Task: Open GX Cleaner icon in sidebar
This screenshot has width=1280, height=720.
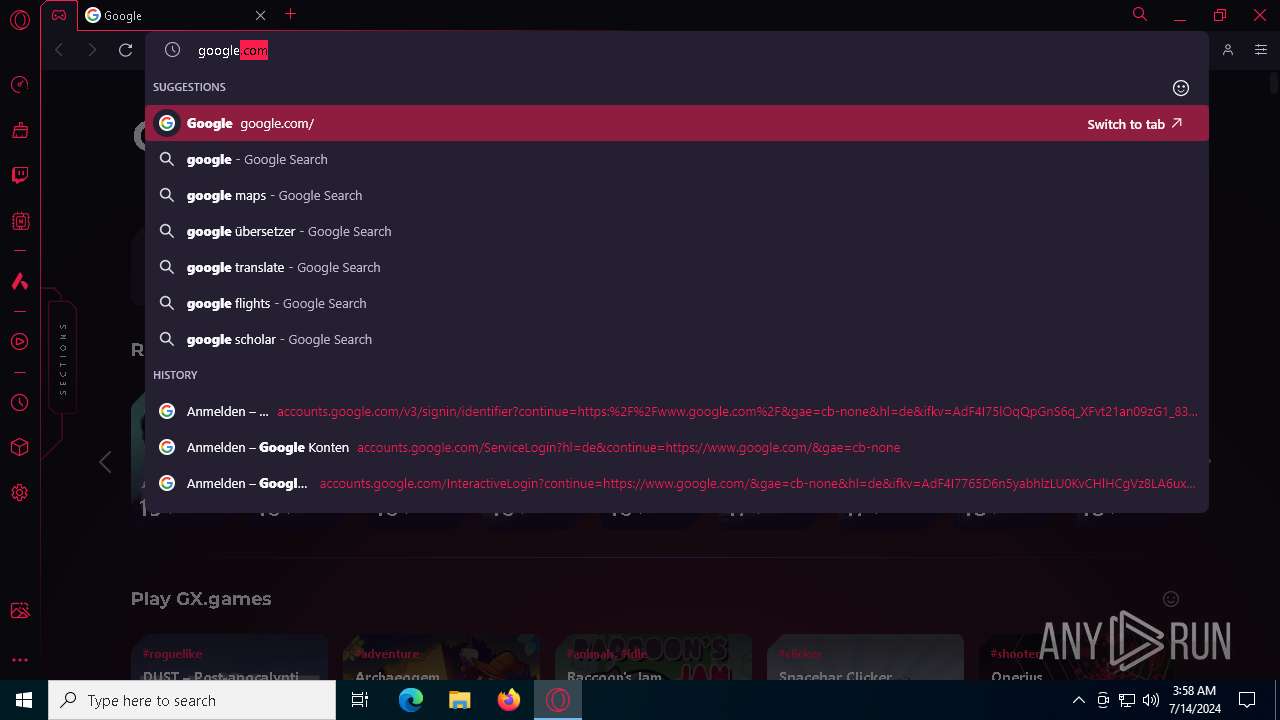Action: click(19, 130)
